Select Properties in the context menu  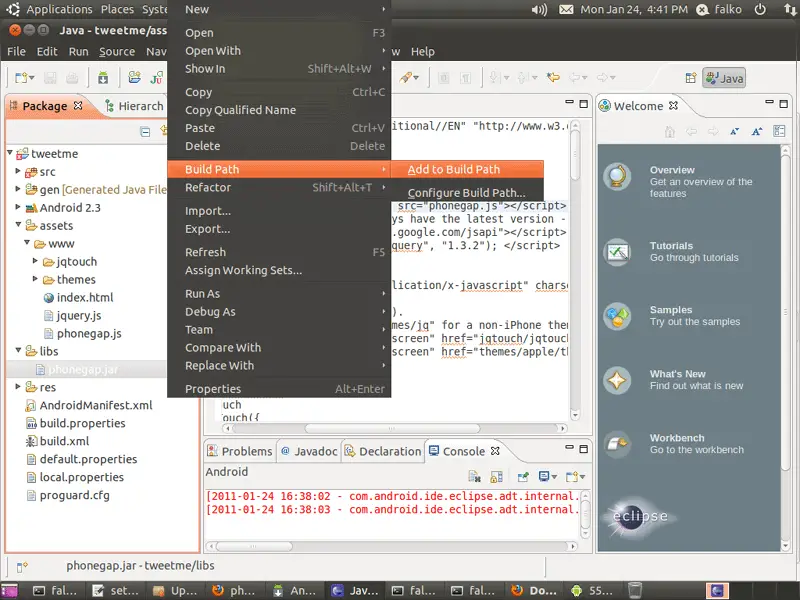(x=279, y=389)
